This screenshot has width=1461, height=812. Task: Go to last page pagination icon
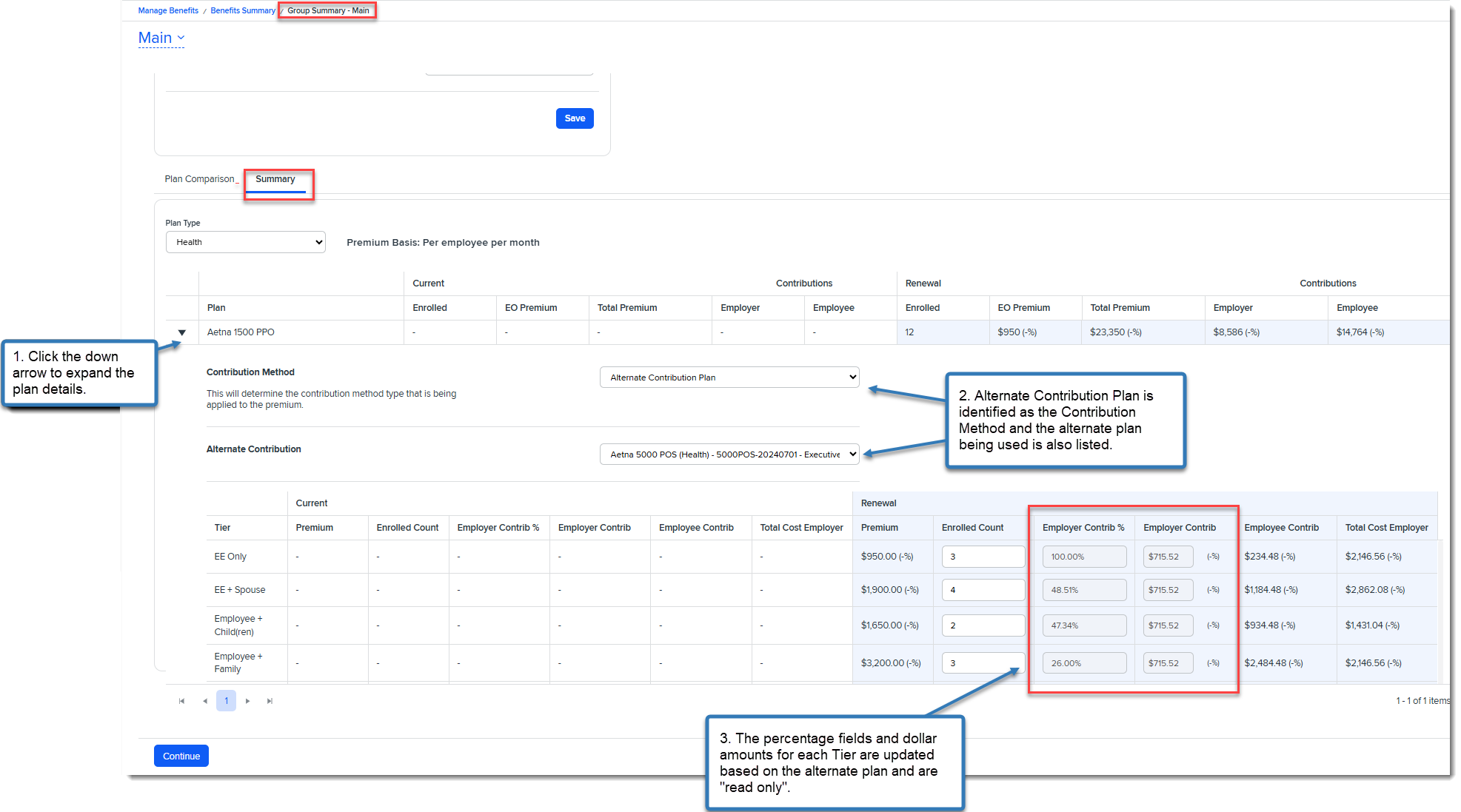[x=270, y=701]
